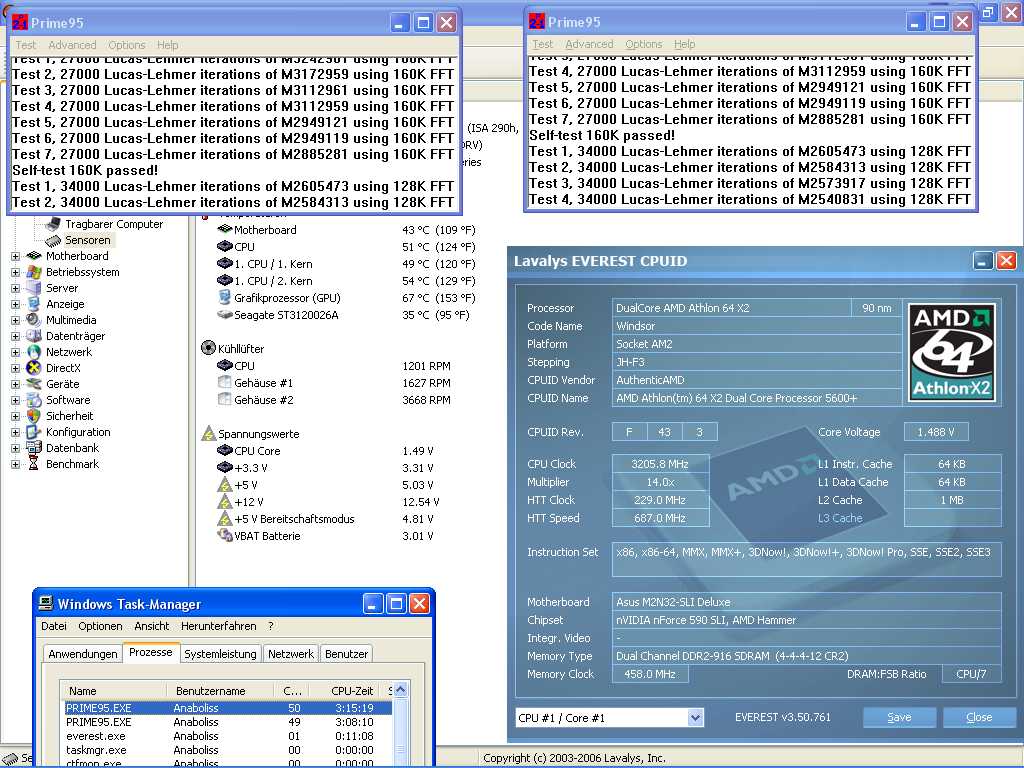Screen dimensions: 1024x768
Task: Click Memory Clock 458.0 MHz field
Action: 650,674
